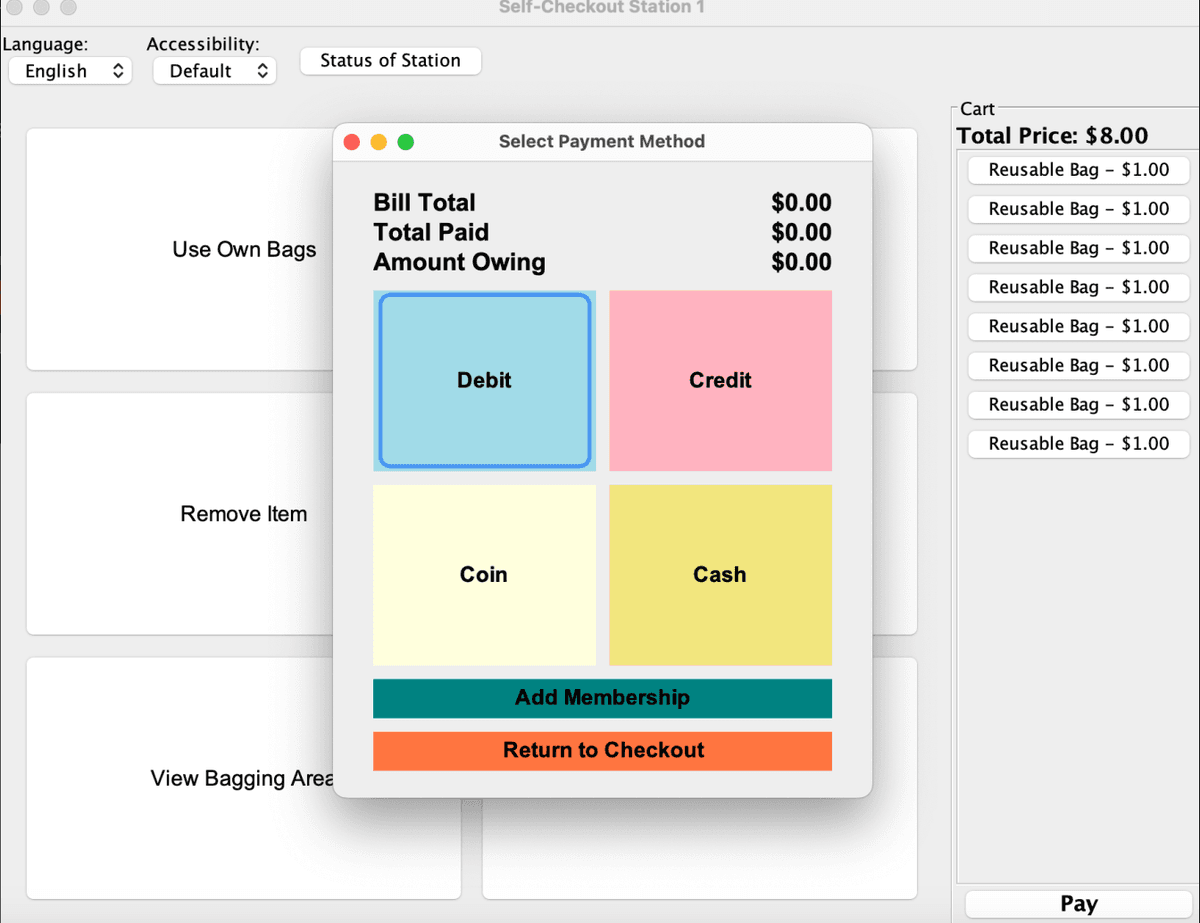Expand the Accessibility dropdown set to Default

tap(214, 71)
